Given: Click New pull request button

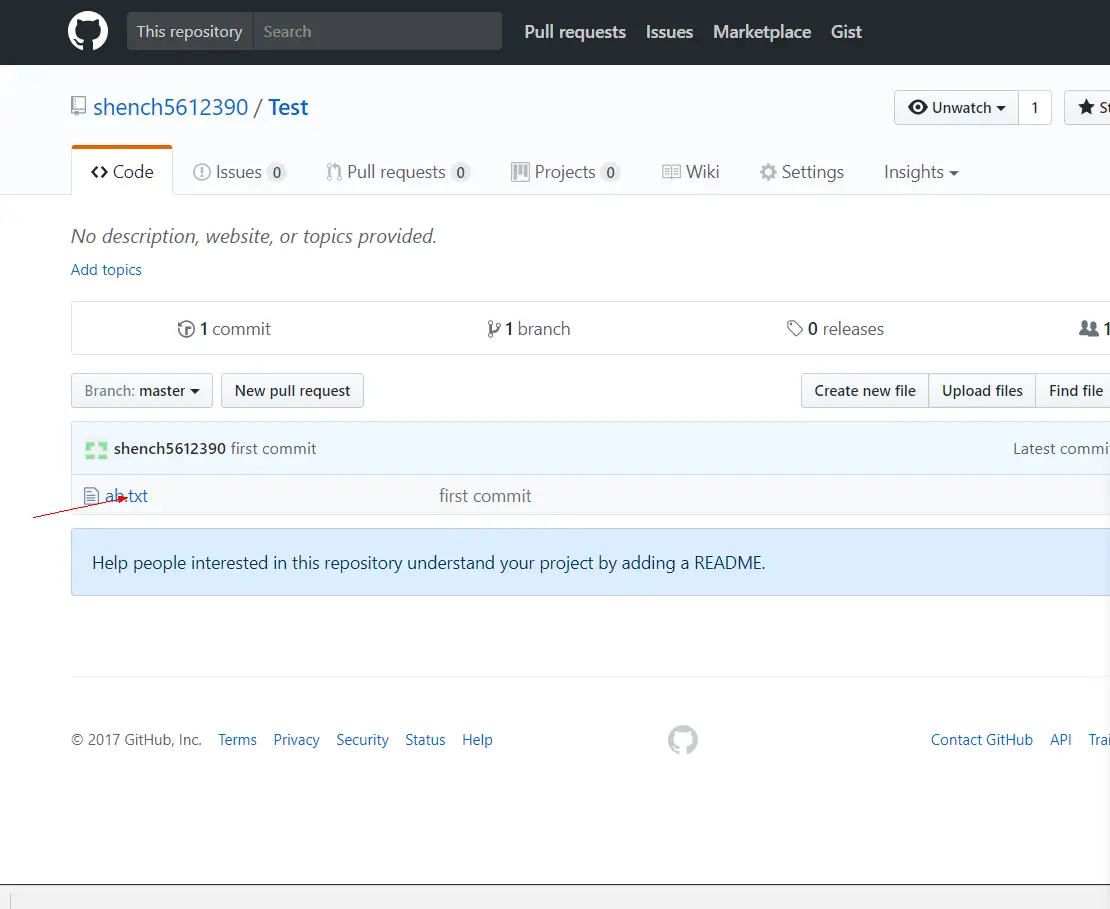Looking at the screenshot, I should (292, 391).
